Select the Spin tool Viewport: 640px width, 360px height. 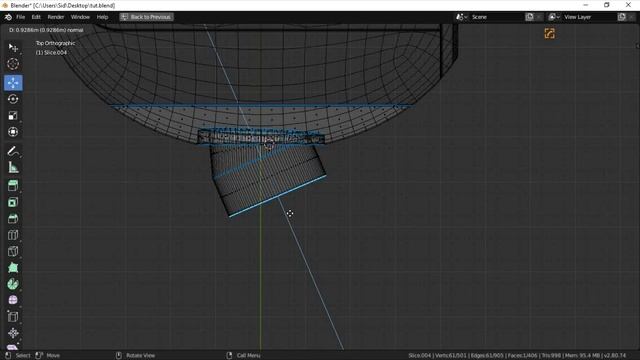click(13, 284)
